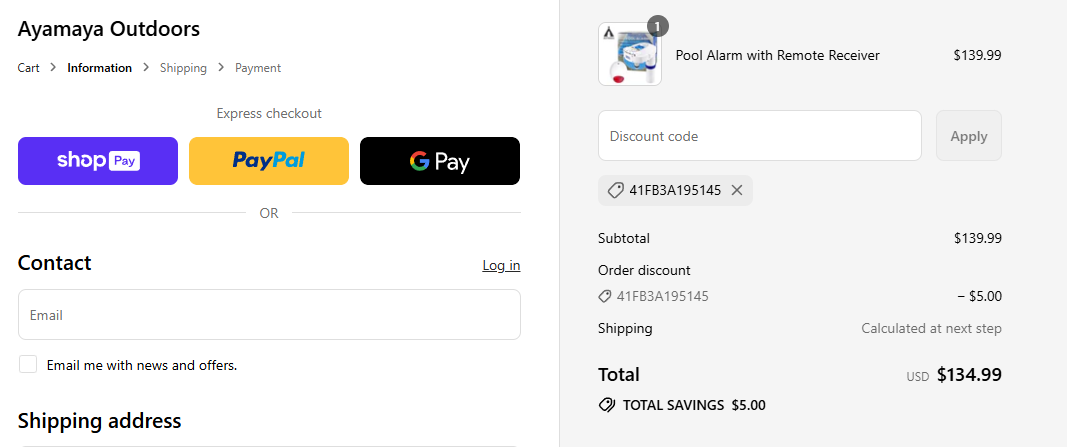This screenshot has width=1067, height=447.
Task: Click the tag icon beside Order discount code
Action: point(604,296)
